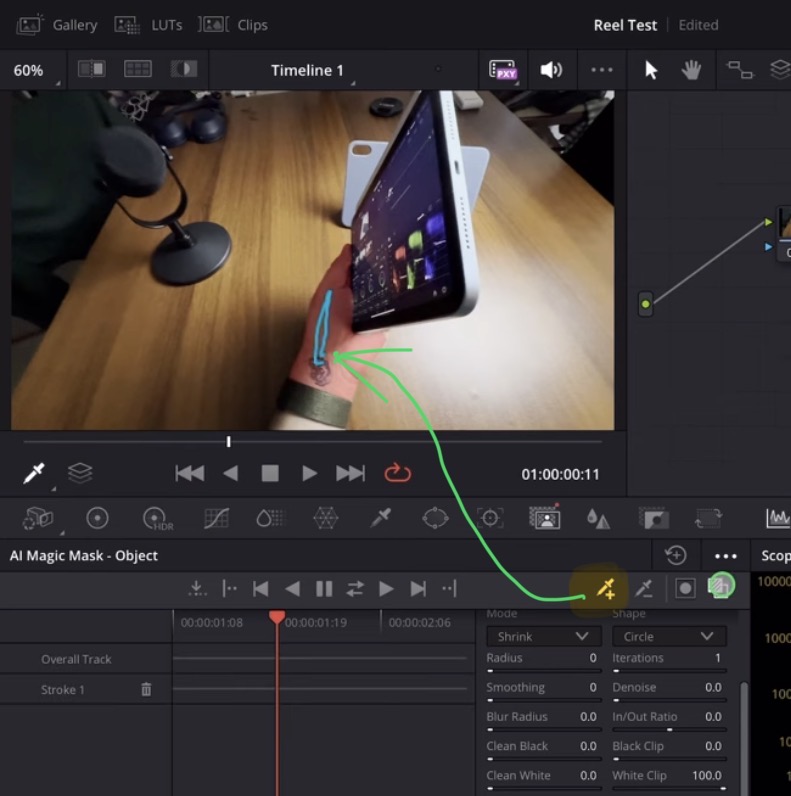Click the Radius value field
The width and height of the screenshot is (791, 796).
click(x=592, y=658)
